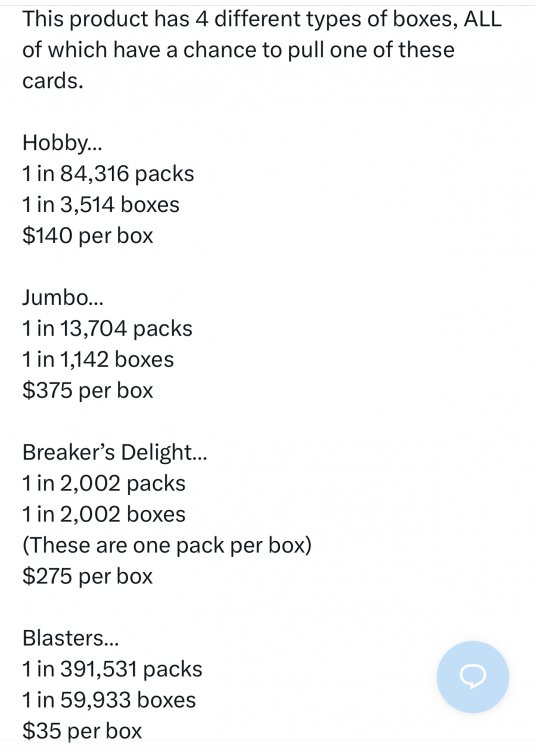The height and width of the screenshot is (750, 535).
Task: Click the "1 in 59,933 boxes" line
Action: (109, 700)
